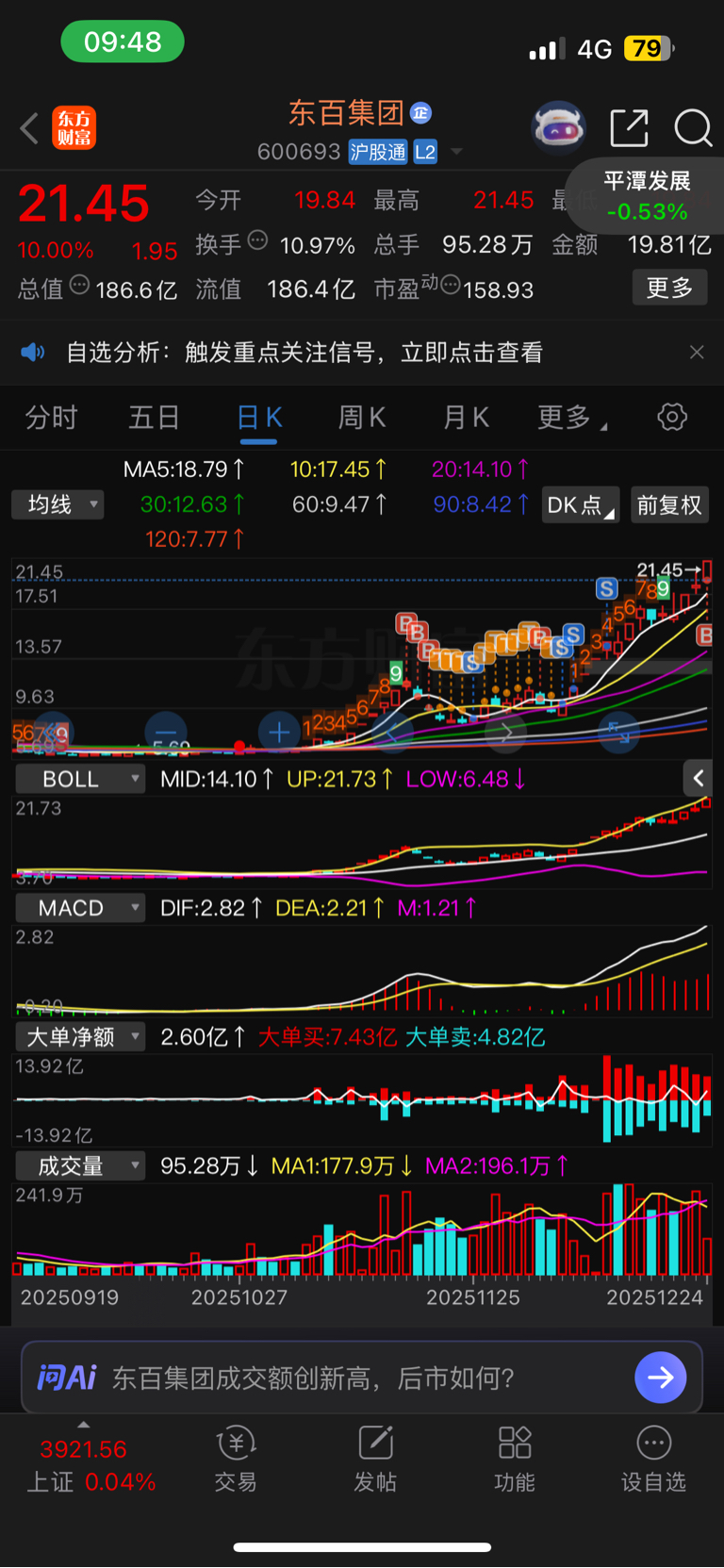Send the AI question with arrow button
724x1568 pixels.
pyautogui.click(x=660, y=1378)
